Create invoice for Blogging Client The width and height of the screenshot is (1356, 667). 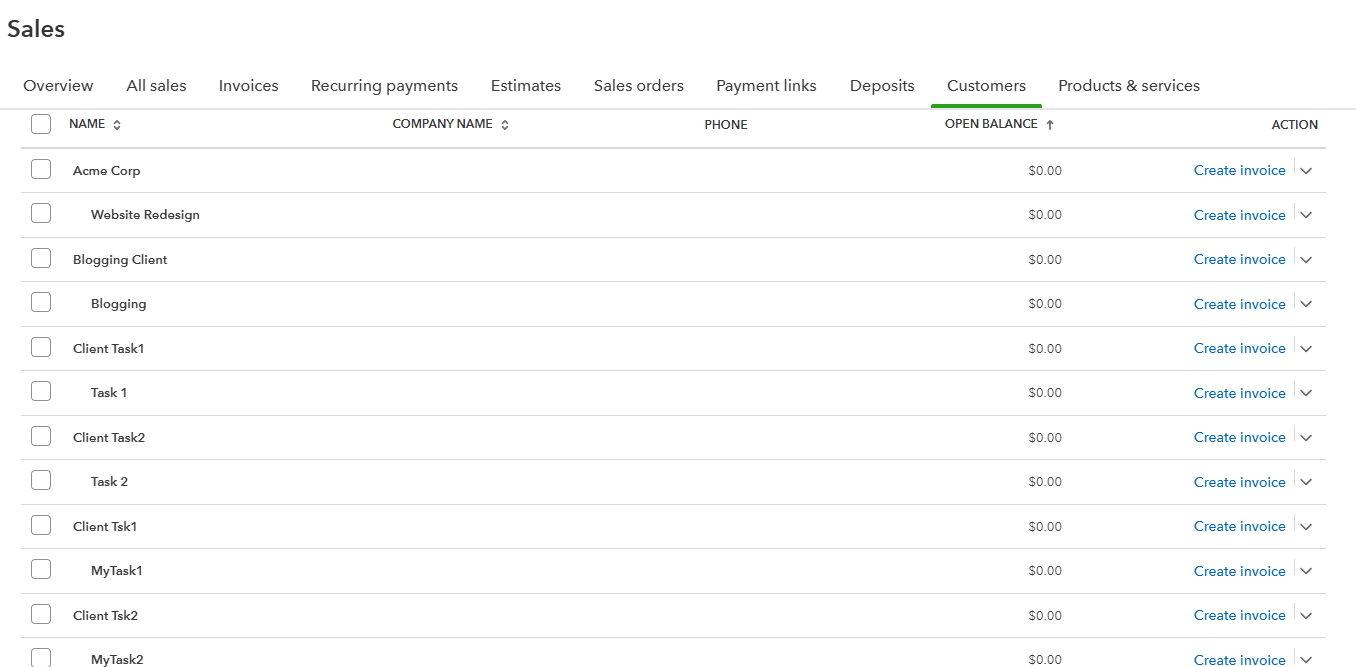pos(1239,259)
